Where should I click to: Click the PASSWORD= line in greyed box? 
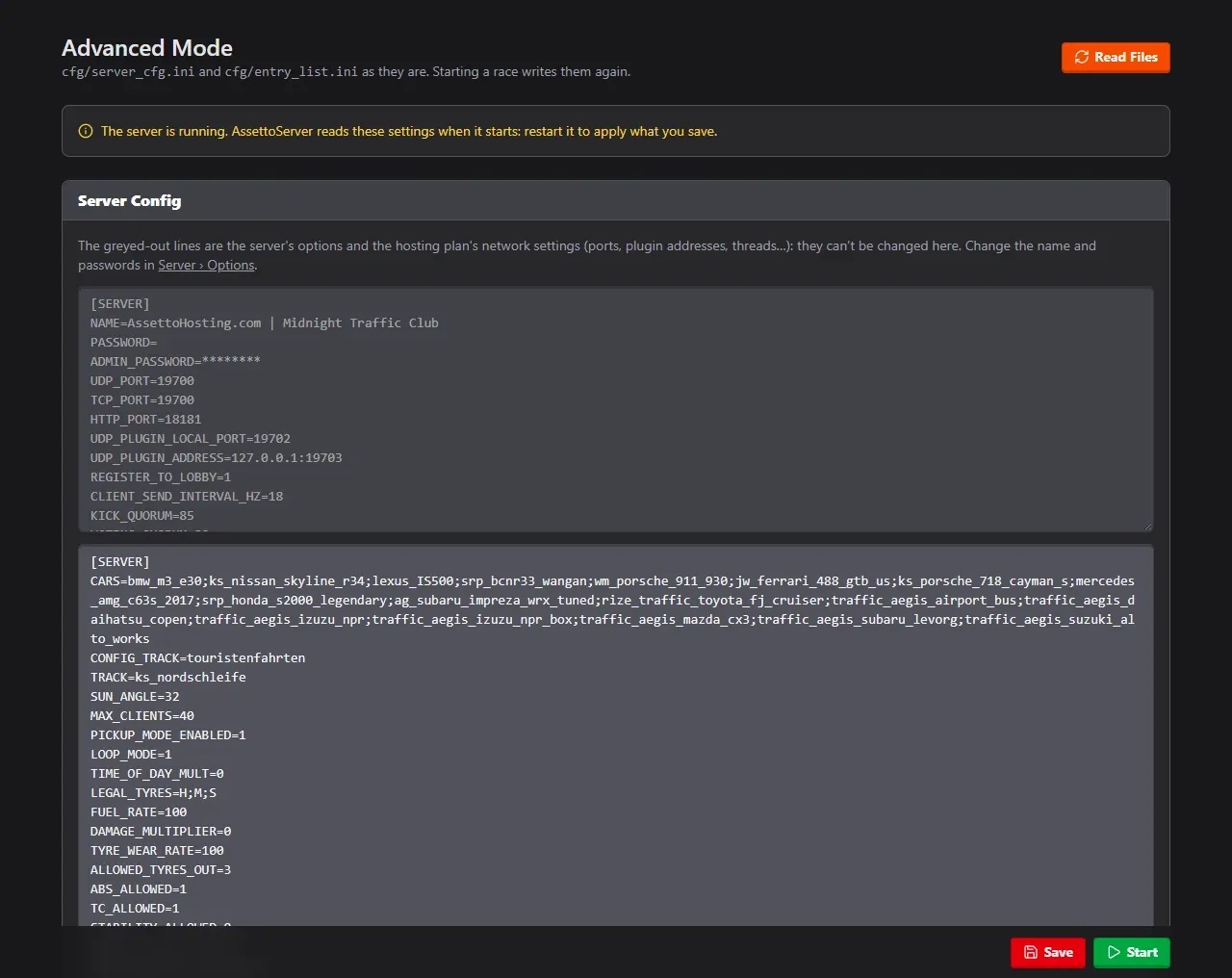[x=123, y=342]
